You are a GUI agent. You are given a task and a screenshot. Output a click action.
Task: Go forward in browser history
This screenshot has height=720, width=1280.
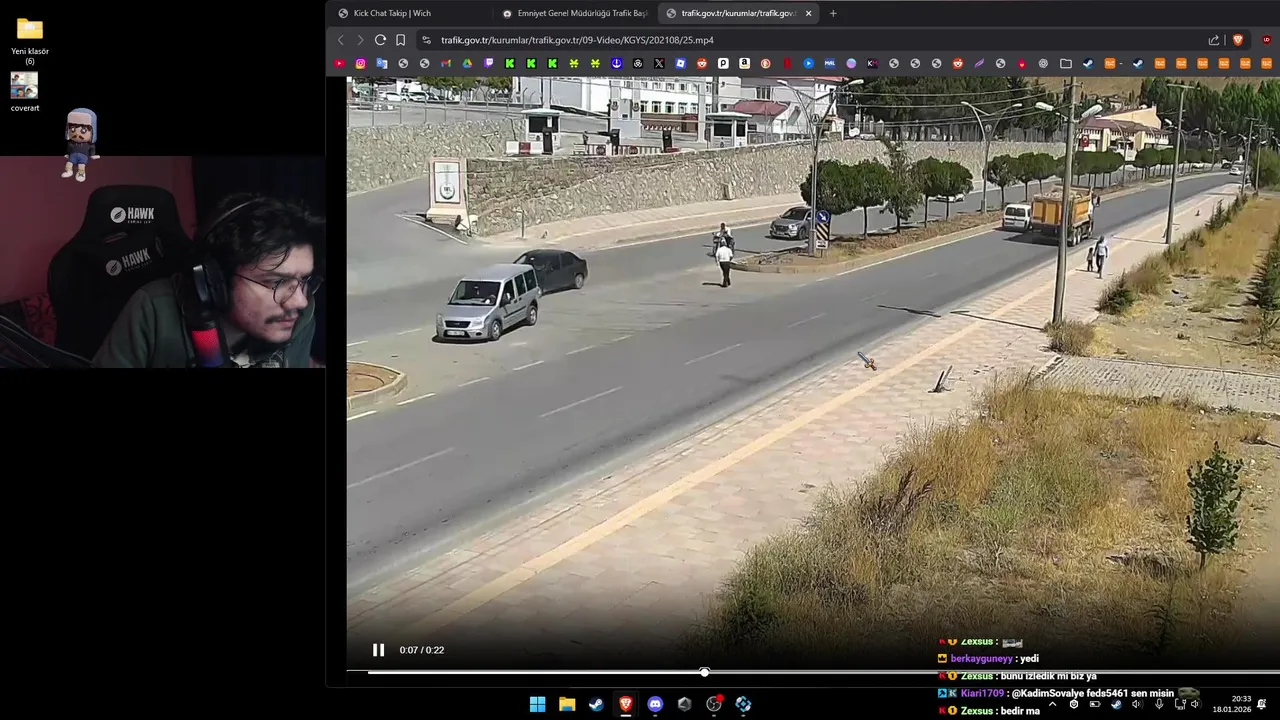360,40
